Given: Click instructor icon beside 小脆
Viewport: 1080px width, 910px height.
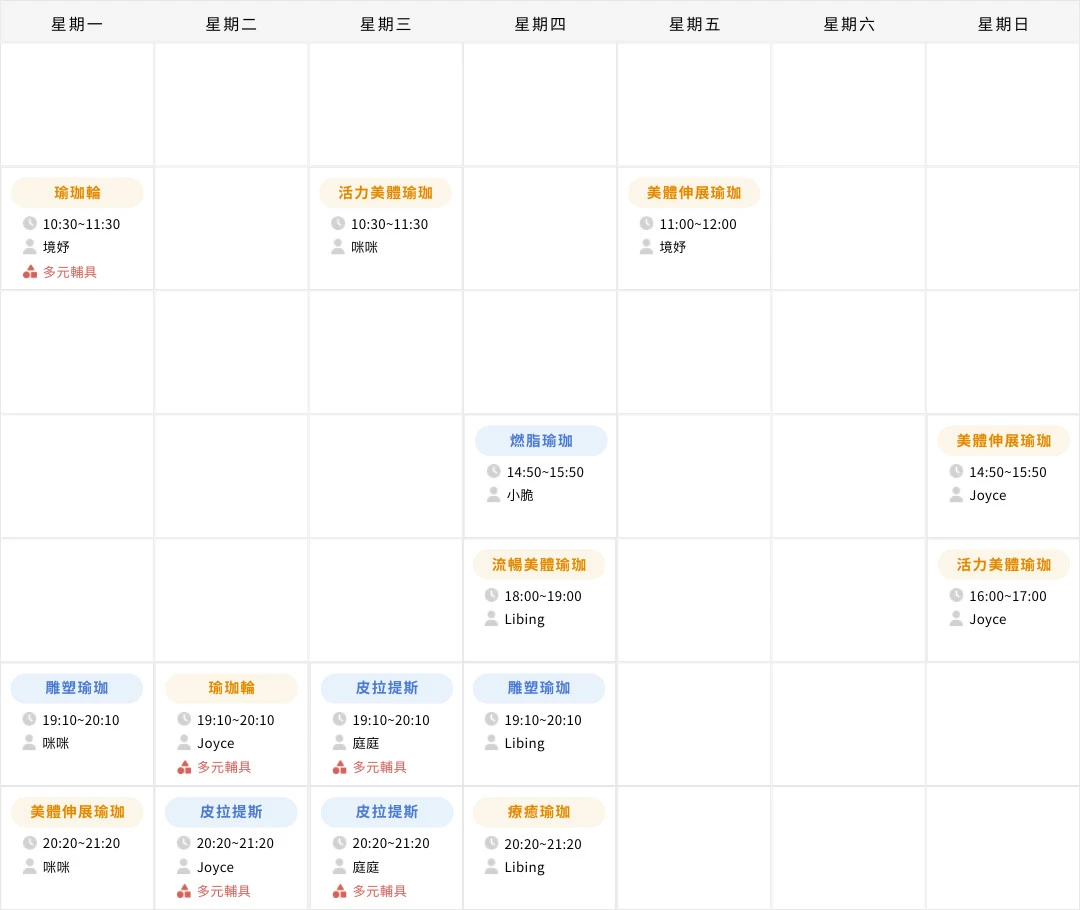Looking at the screenshot, I should tap(494, 494).
